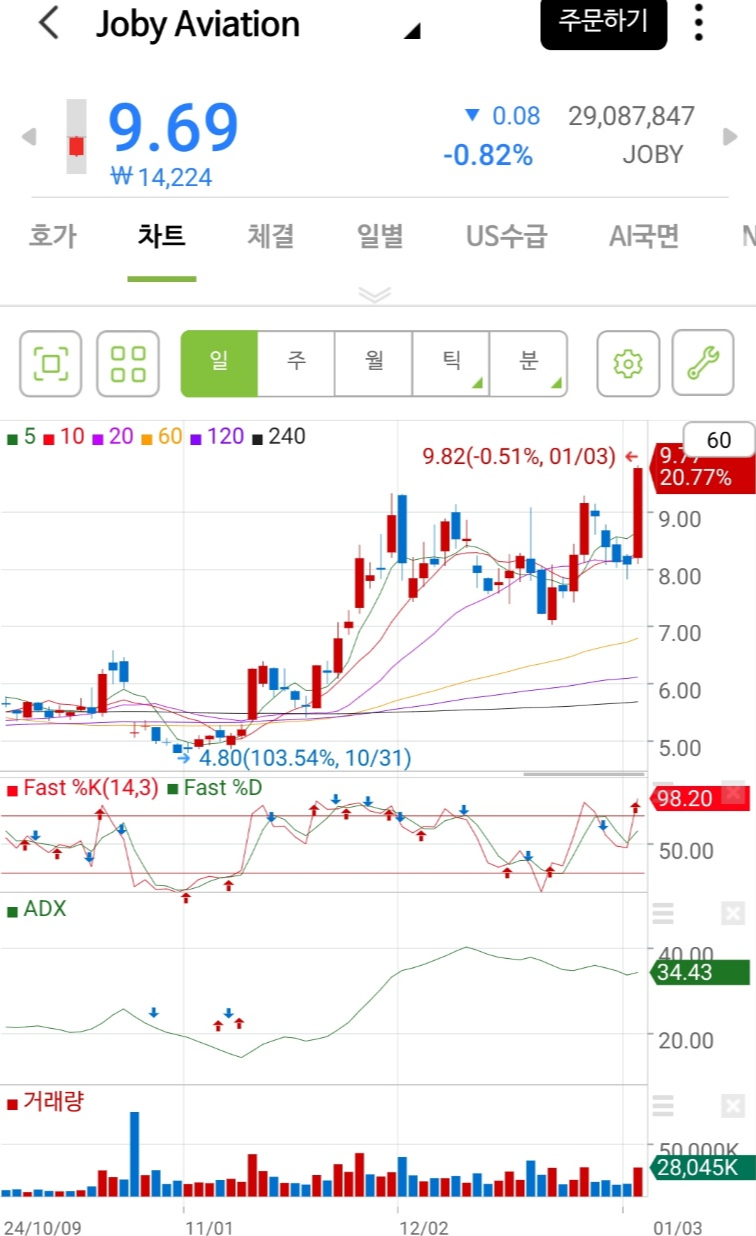Go to previous stock with left arrow
756x1236 pixels.
tap(29, 137)
